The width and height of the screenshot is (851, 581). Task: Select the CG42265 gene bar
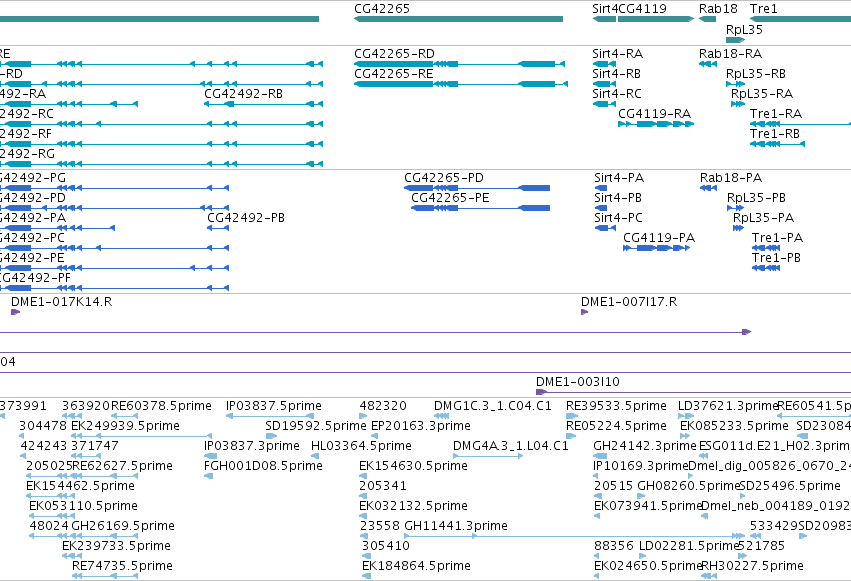pyautogui.click(x=459, y=19)
